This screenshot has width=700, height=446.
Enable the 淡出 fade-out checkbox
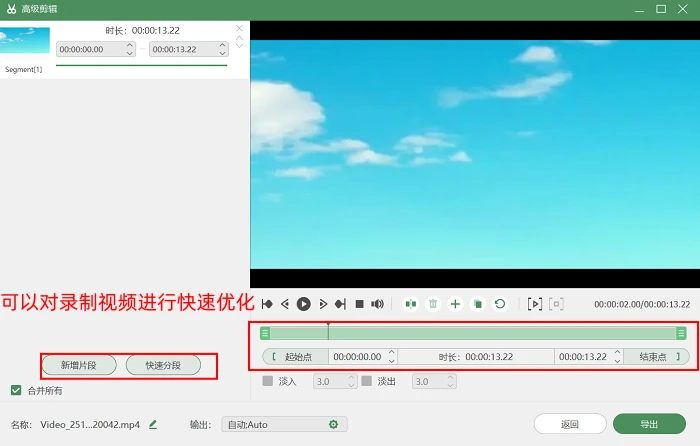click(x=367, y=381)
